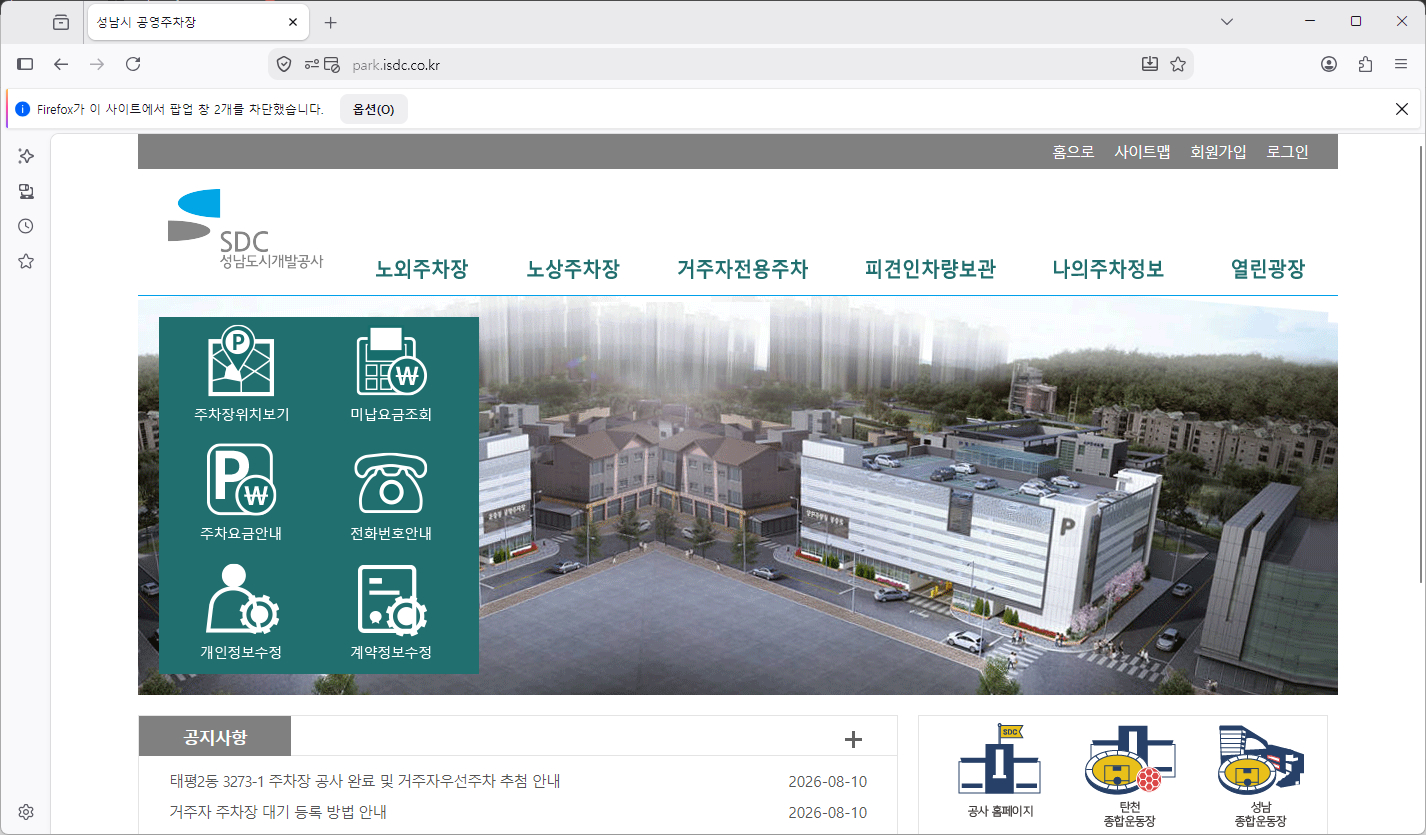Open notice 거주자 주차장 대기 등록 방법 안내

(x=278, y=812)
